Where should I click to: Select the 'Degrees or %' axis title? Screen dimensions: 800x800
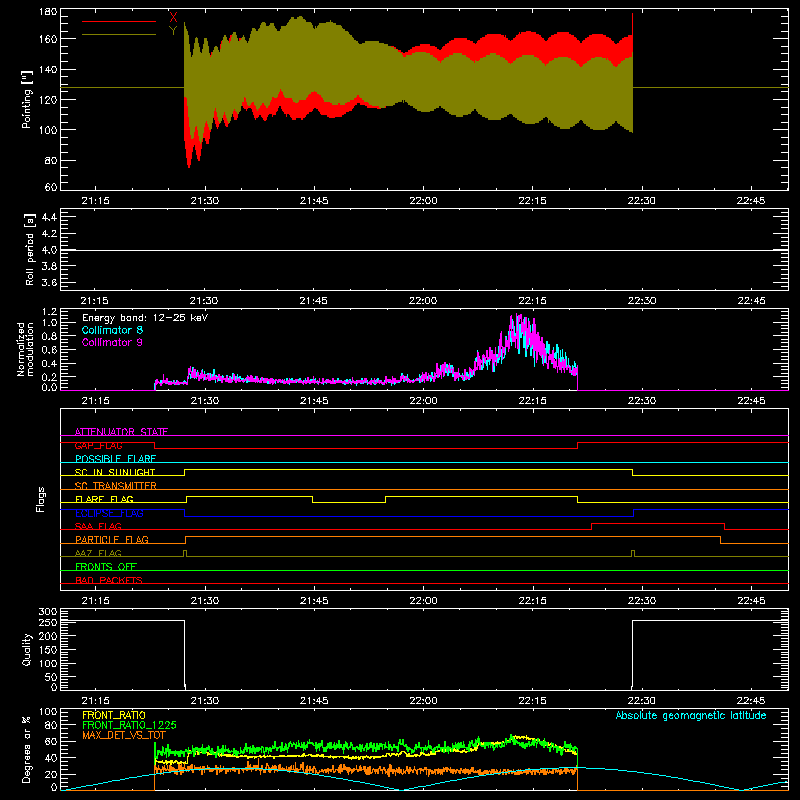pyautogui.click(x=27, y=749)
